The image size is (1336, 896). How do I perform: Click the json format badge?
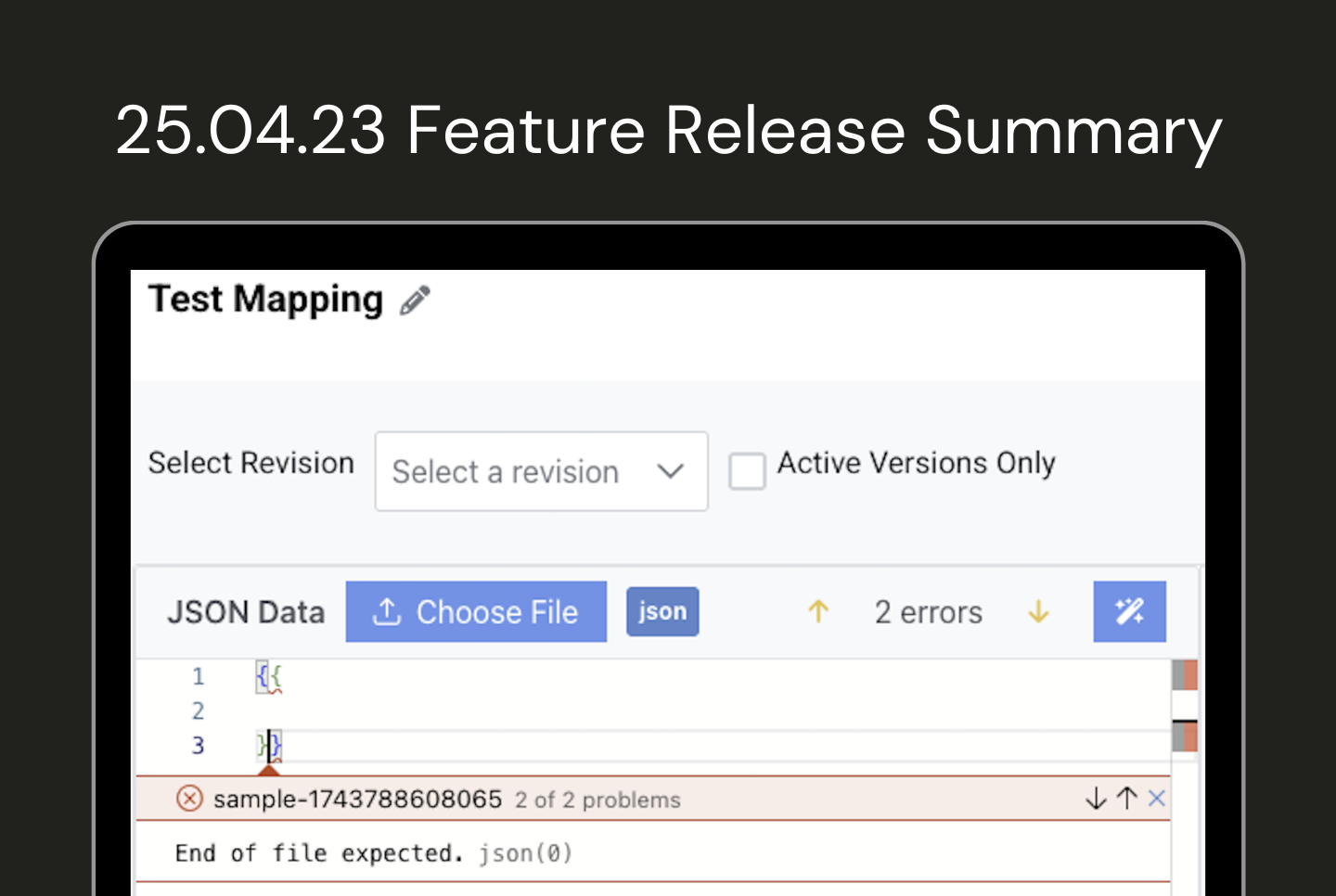[x=662, y=612]
